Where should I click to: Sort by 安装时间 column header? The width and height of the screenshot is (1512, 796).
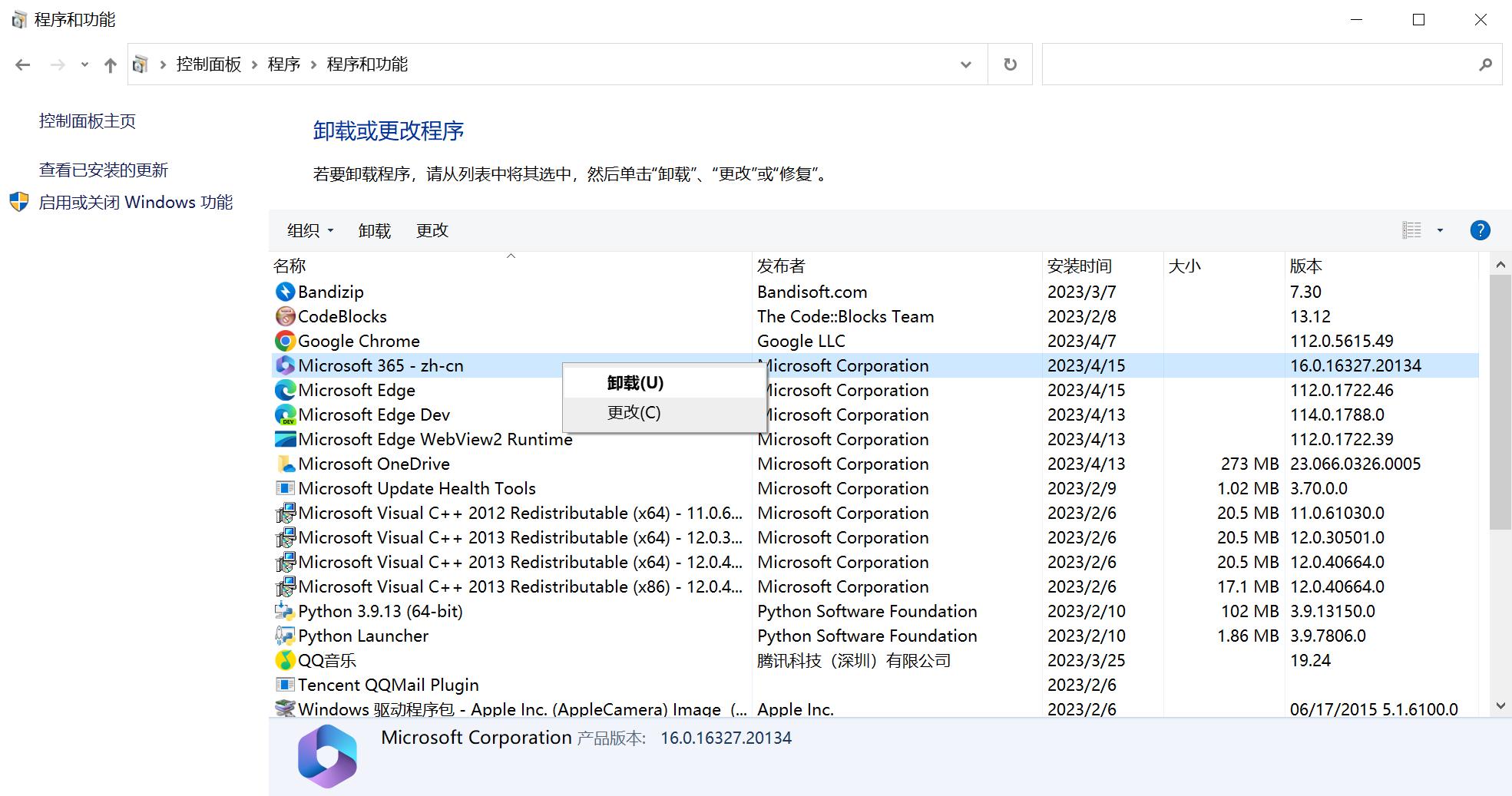tap(1103, 266)
